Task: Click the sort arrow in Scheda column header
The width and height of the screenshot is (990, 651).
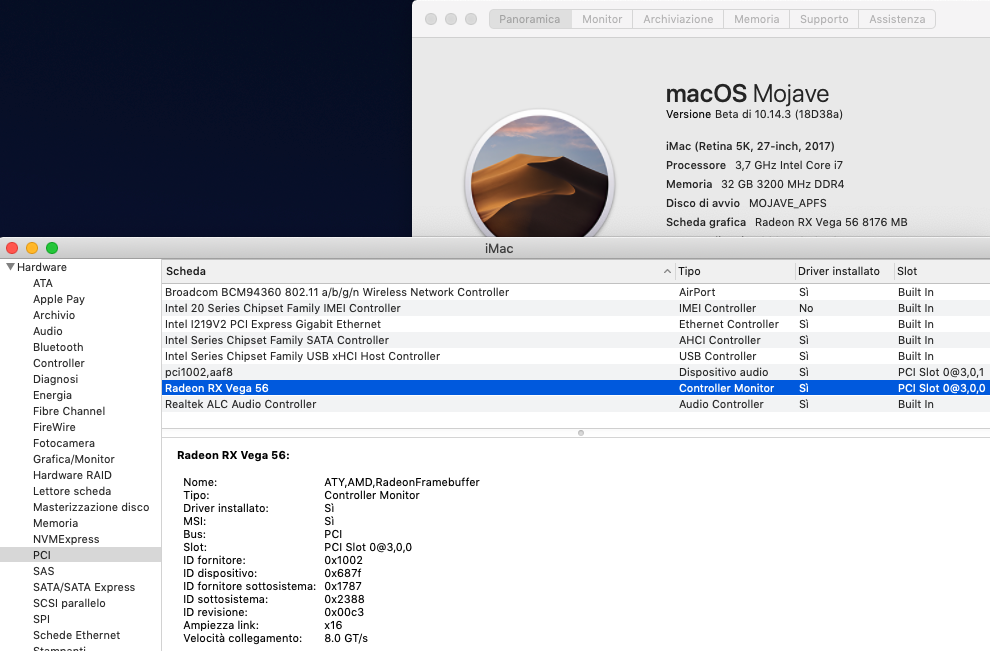Action: click(x=667, y=272)
